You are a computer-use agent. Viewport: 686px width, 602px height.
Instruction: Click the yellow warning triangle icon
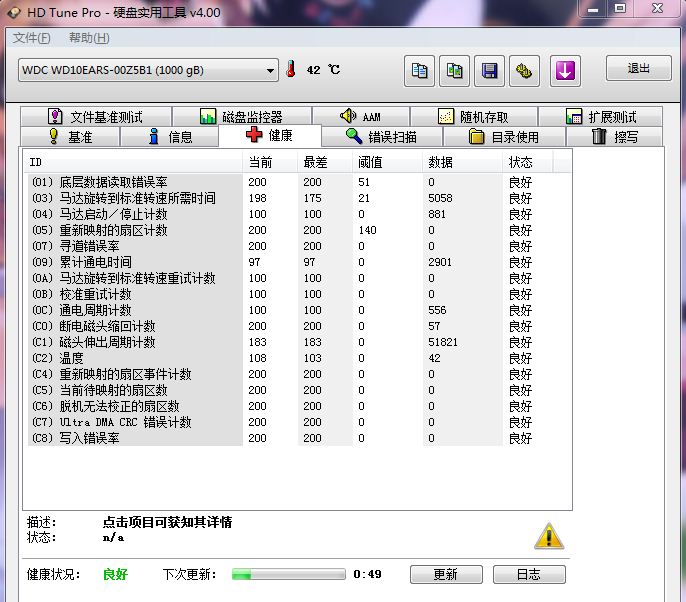[549, 536]
